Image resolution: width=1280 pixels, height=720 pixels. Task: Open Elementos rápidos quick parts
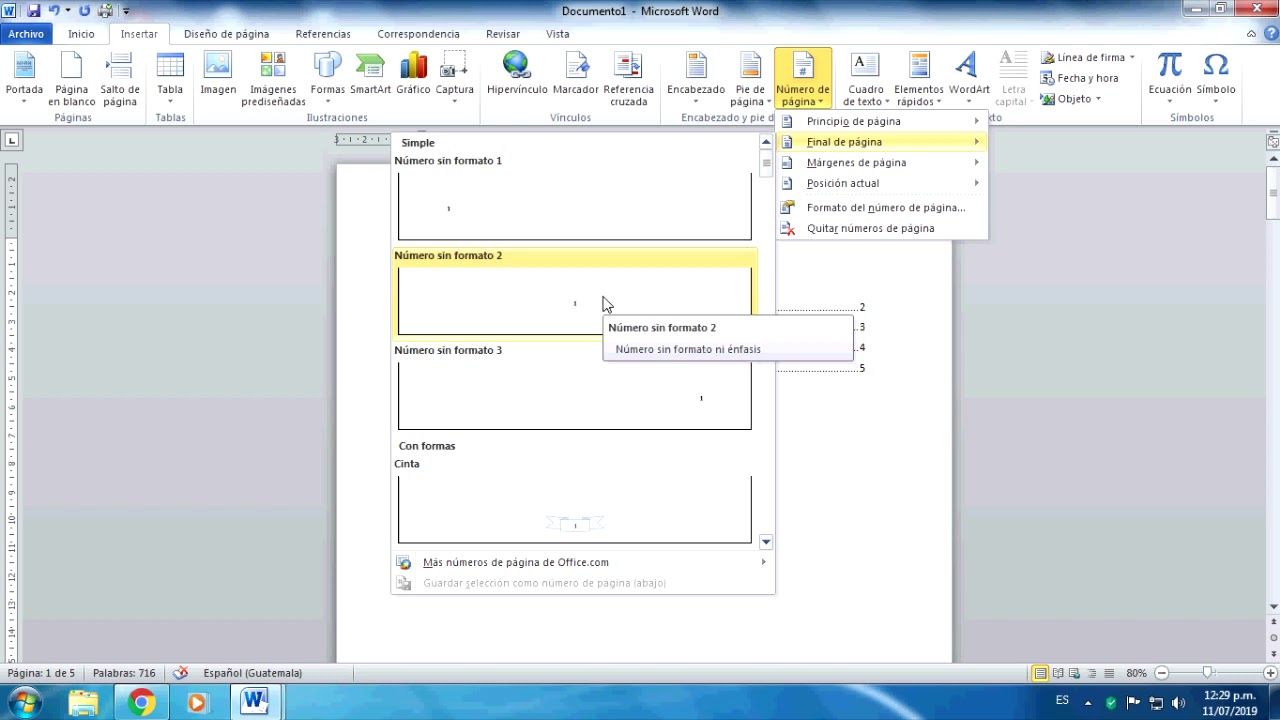(919, 79)
